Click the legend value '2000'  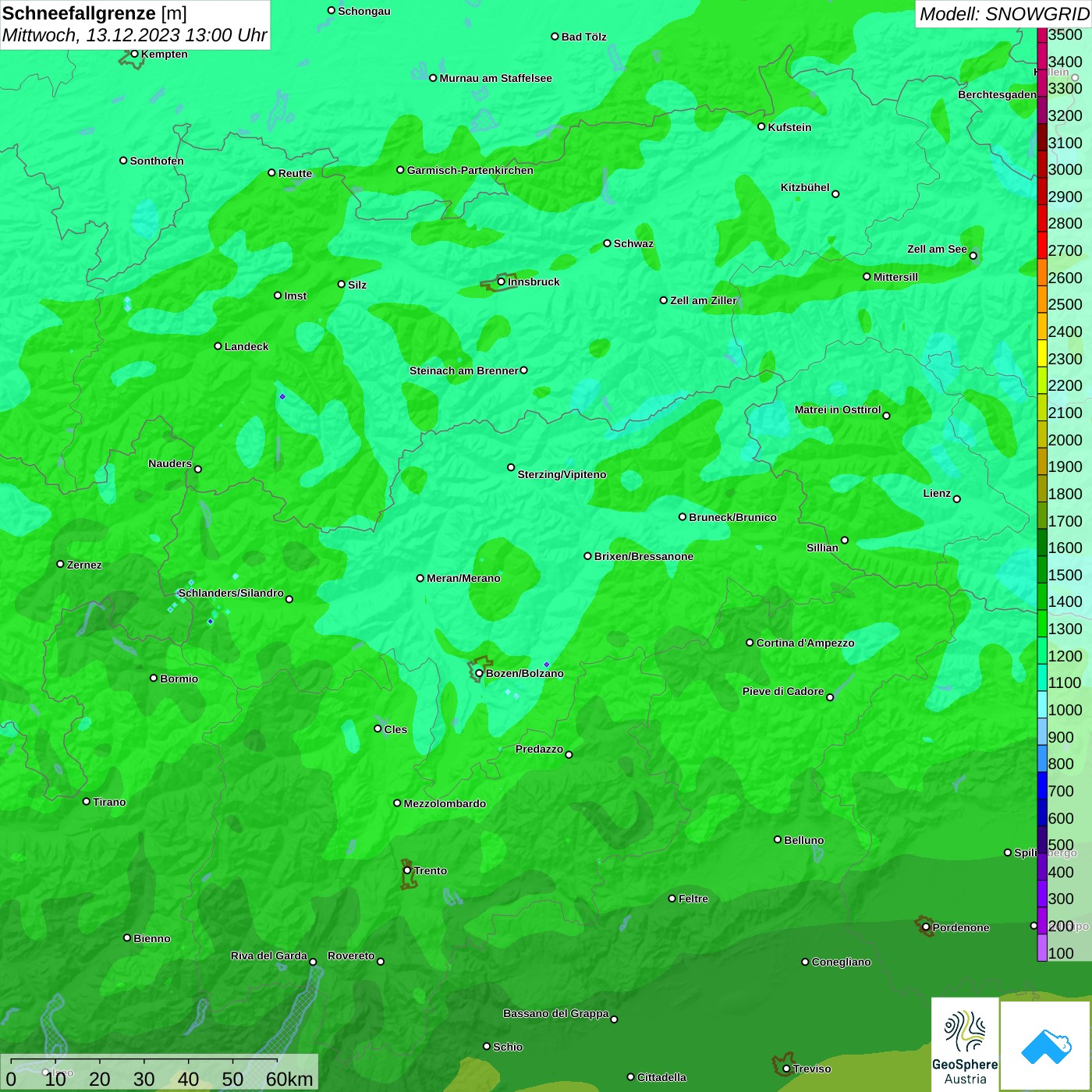[1065, 440]
